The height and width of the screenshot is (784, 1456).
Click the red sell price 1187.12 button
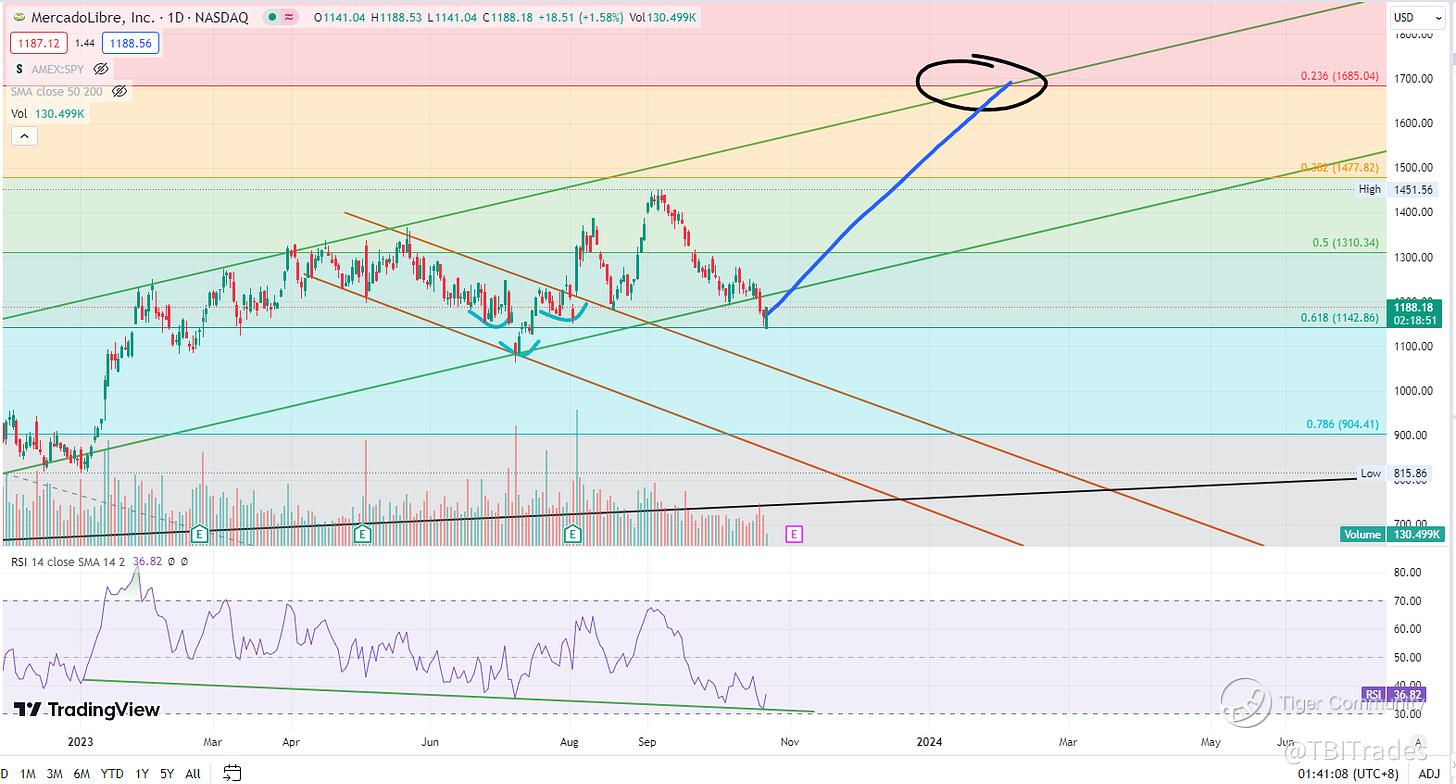pyautogui.click(x=39, y=42)
